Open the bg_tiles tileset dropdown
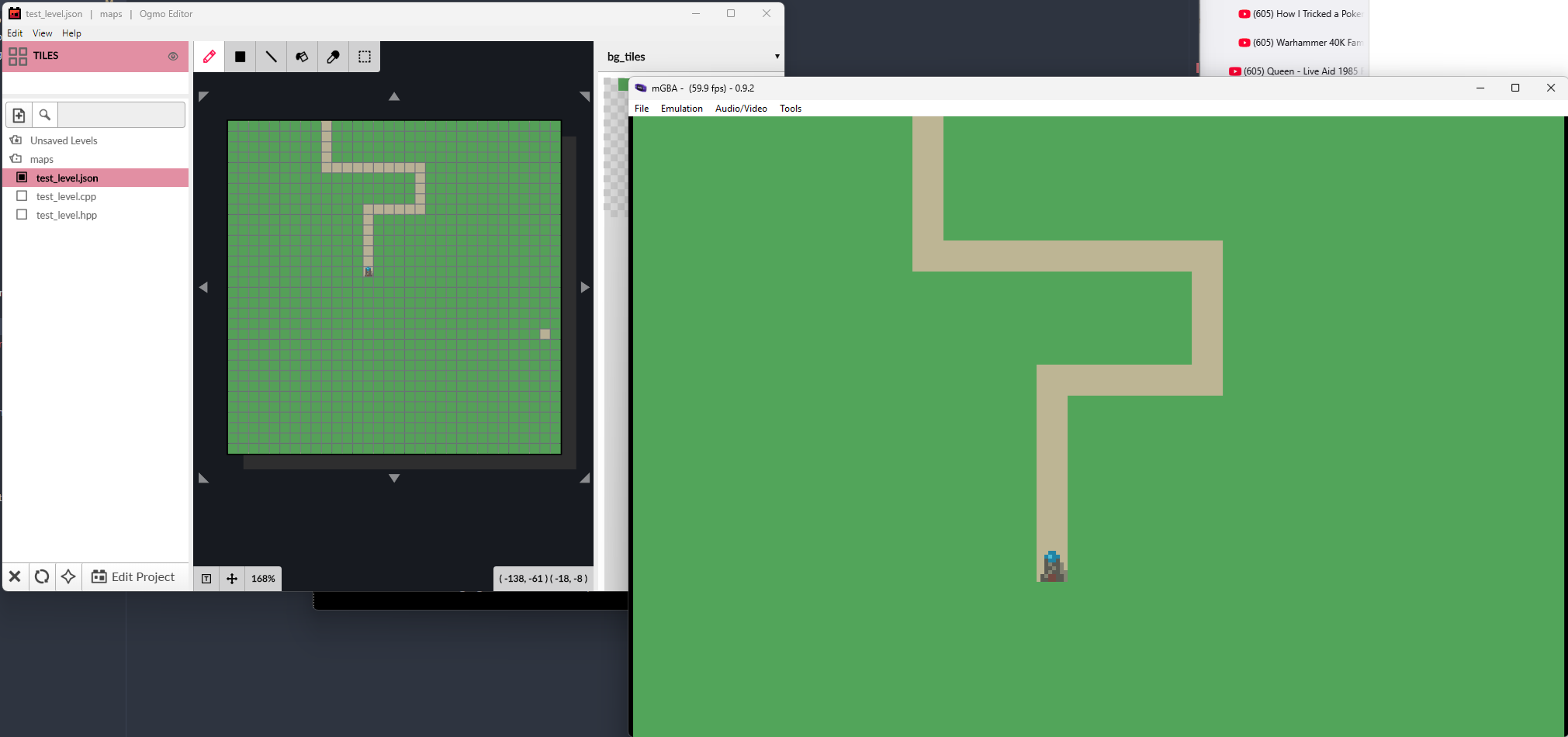This screenshot has width=1568, height=737. click(776, 56)
